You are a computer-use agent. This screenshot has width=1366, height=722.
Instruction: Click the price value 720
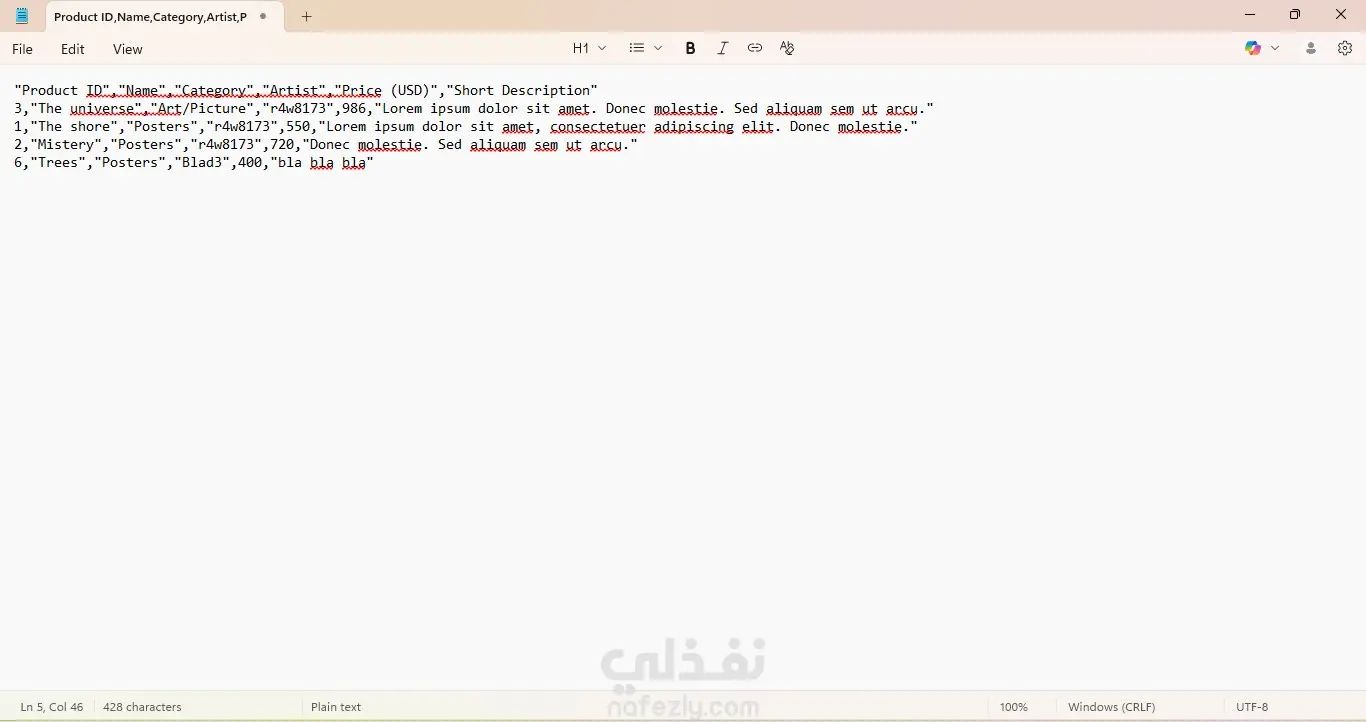[282, 145]
